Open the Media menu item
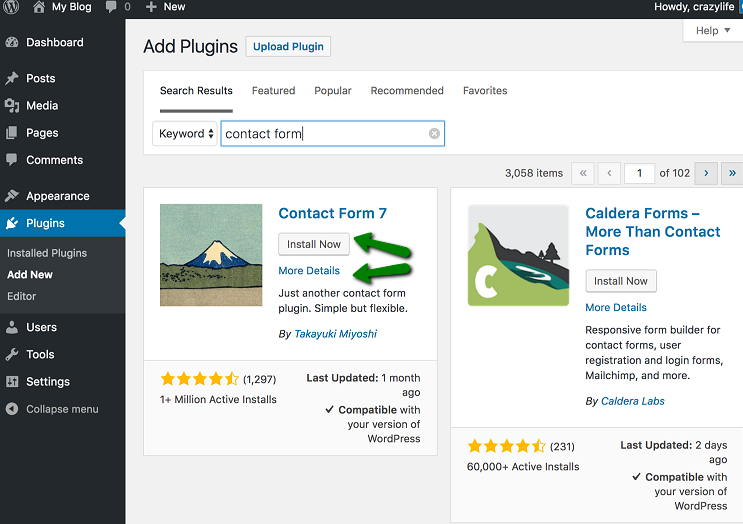Viewport: 743px width, 524px height. pyautogui.click(x=63, y=106)
